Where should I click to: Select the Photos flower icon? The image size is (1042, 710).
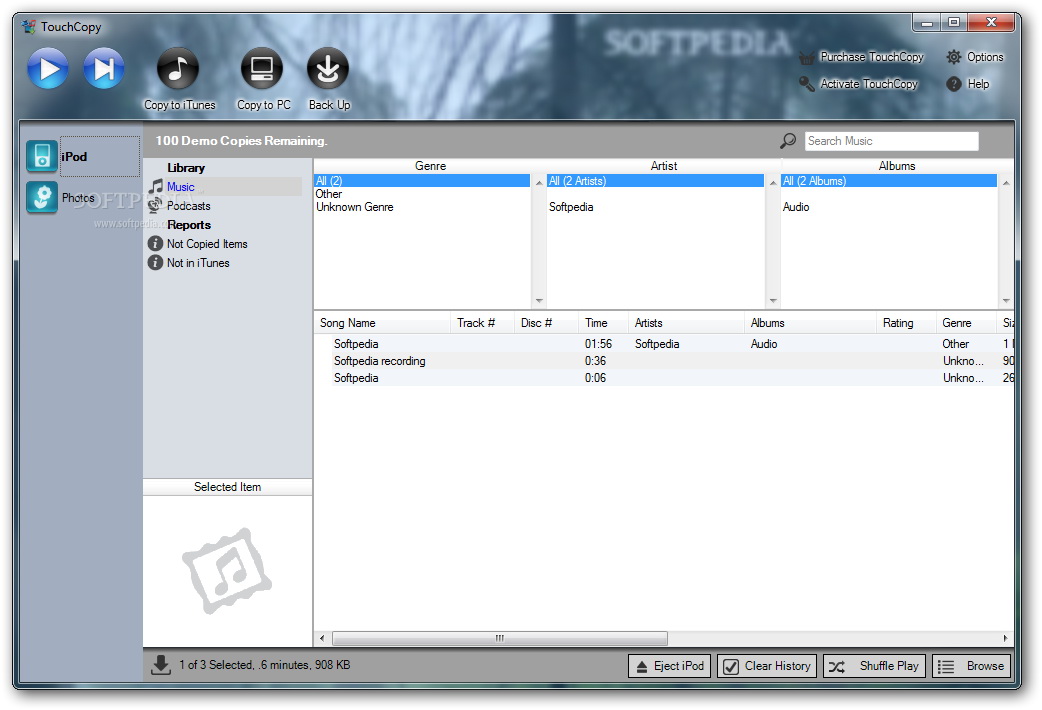click(42, 197)
